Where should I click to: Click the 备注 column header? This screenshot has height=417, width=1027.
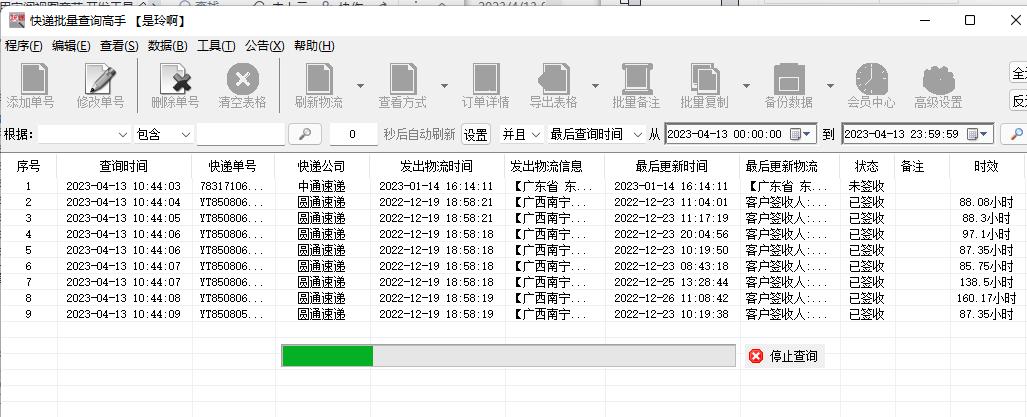click(921, 166)
